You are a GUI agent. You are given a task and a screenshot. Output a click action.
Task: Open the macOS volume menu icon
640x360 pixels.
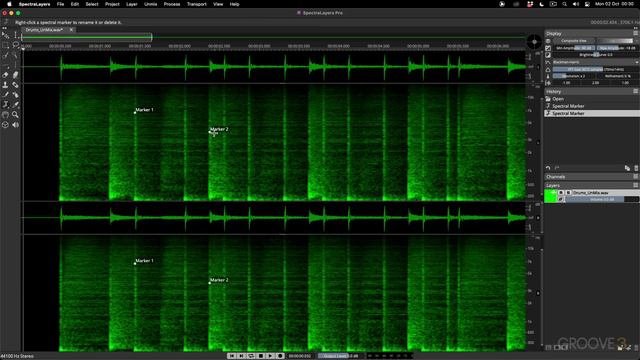tap(576, 4)
